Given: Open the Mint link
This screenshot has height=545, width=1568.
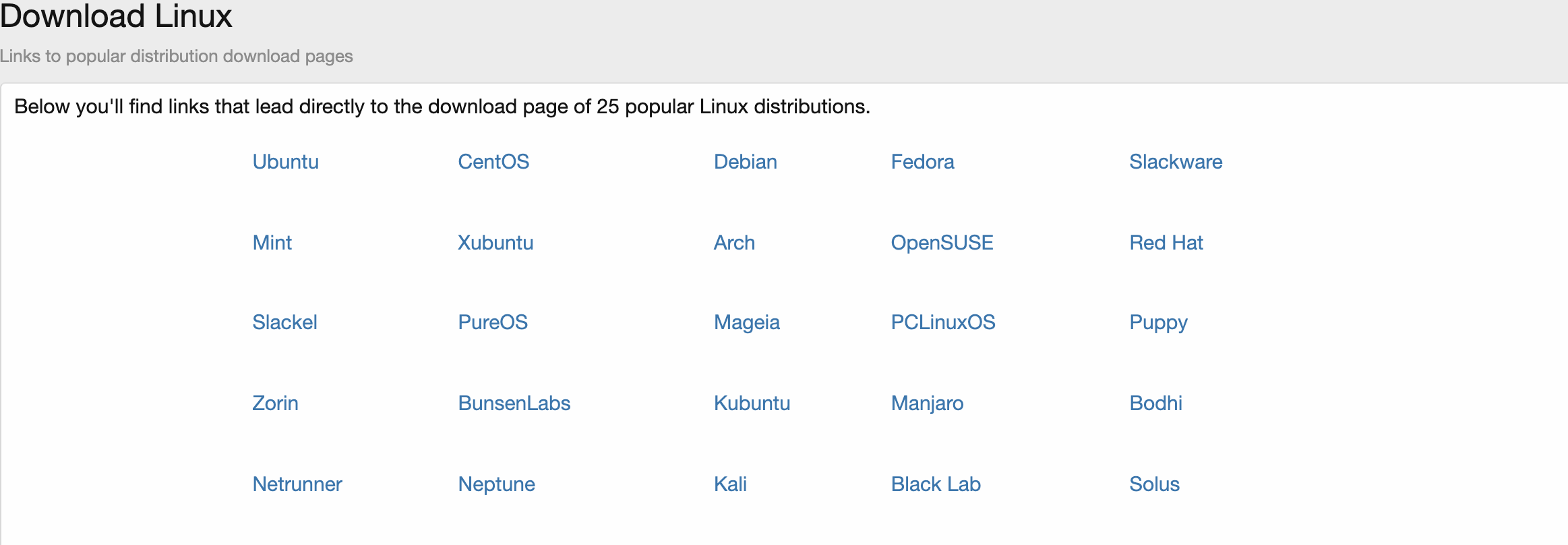Looking at the screenshot, I should 272,243.
